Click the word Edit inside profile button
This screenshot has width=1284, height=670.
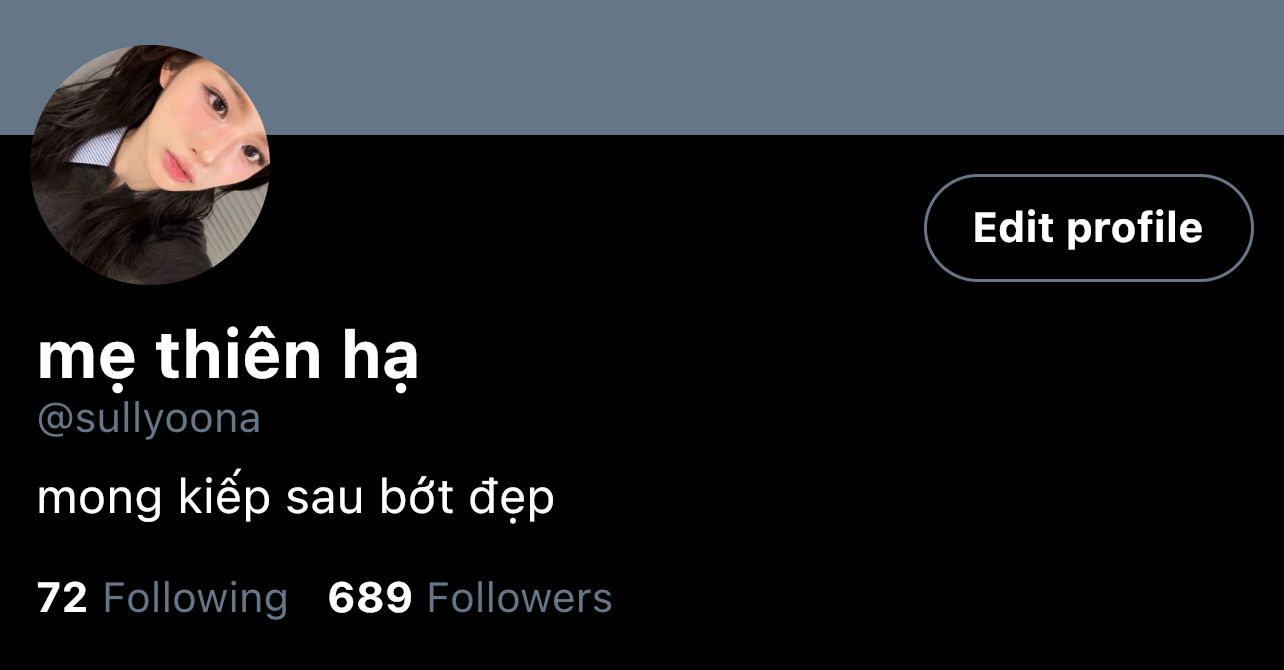(x=1014, y=228)
